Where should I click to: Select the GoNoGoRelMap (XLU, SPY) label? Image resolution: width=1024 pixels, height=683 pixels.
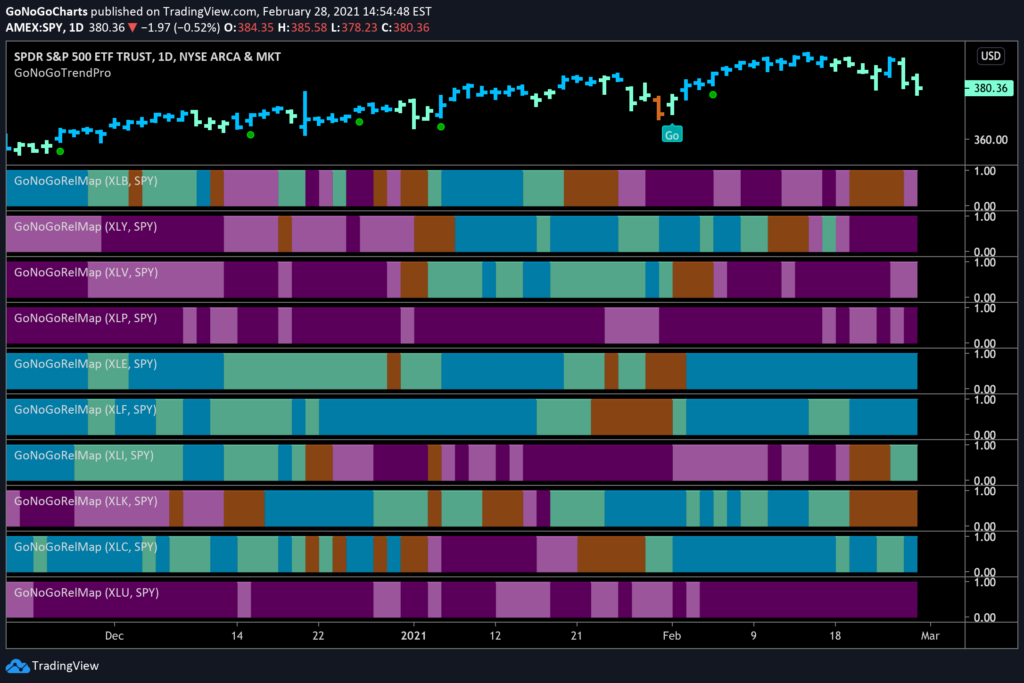tap(86, 592)
